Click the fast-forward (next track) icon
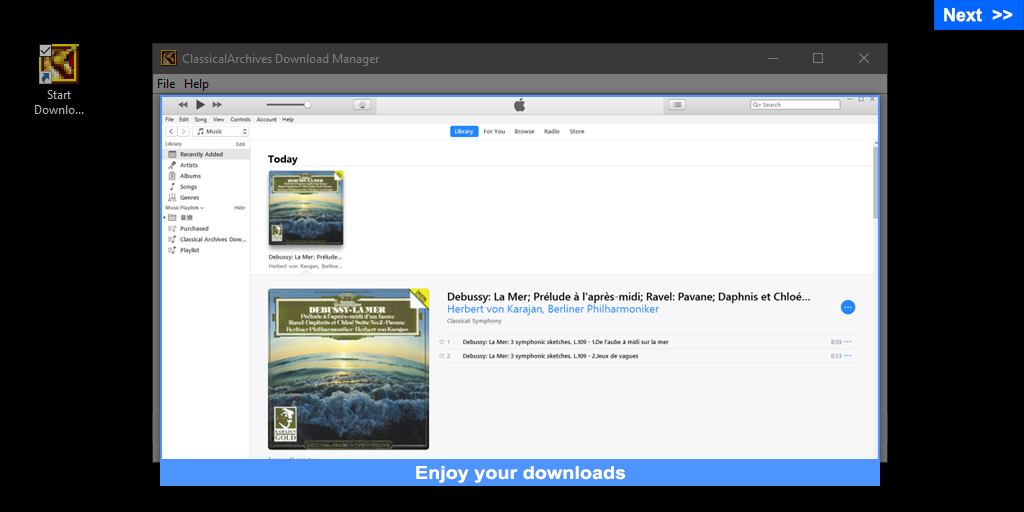Screen dimensions: 1024x512 pos(217,104)
